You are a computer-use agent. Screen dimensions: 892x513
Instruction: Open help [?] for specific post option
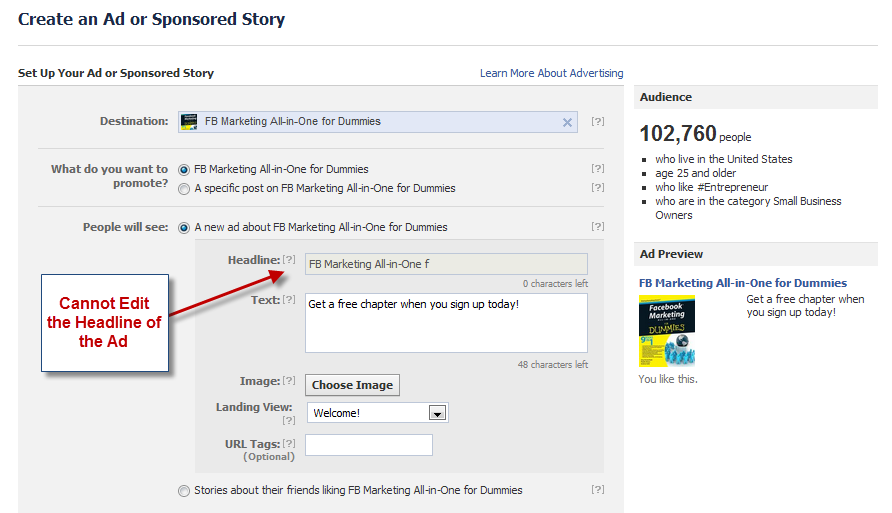pyautogui.click(x=597, y=187)
